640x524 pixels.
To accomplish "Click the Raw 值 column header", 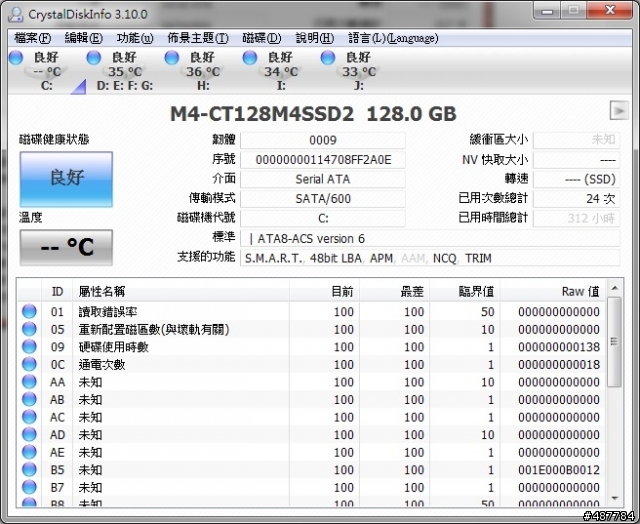I will 553,291.
